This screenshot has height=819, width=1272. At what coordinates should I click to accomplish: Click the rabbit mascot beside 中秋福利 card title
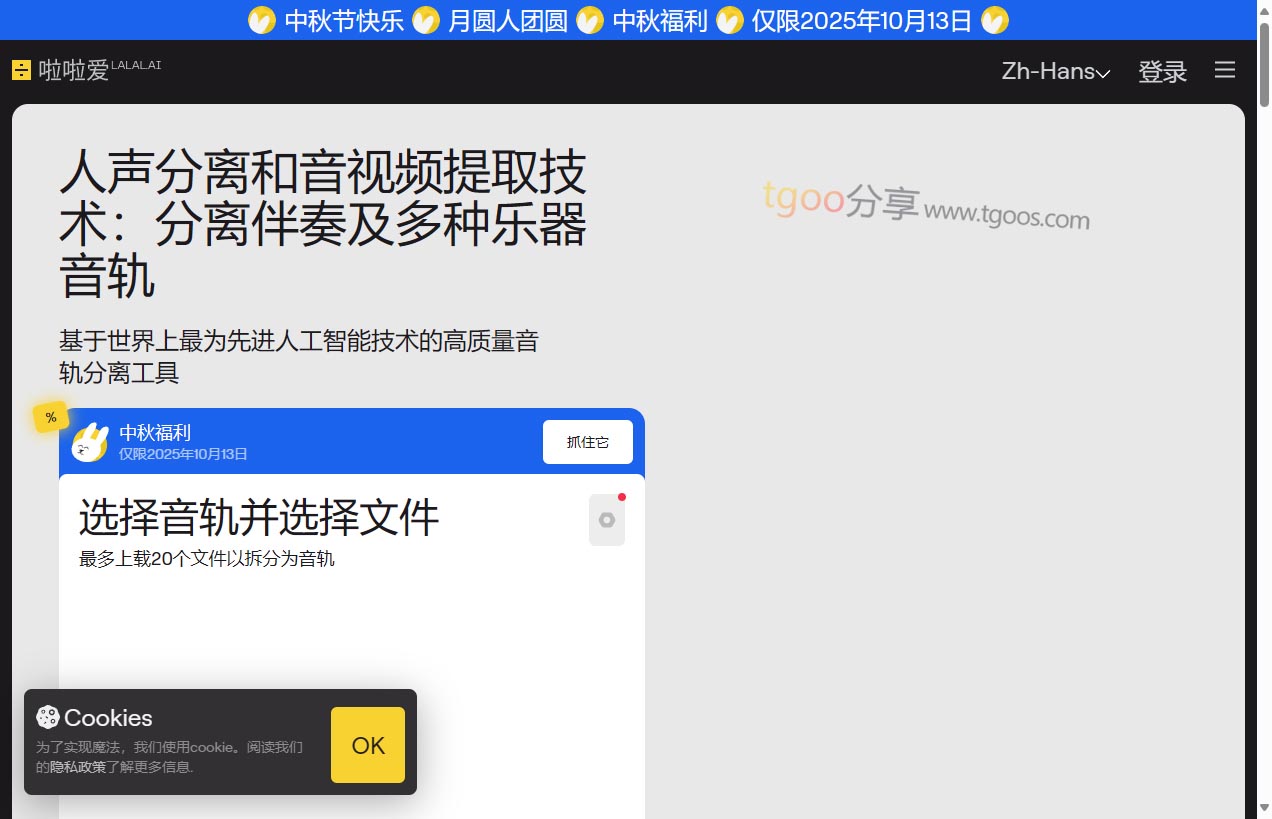click(89, 442)
